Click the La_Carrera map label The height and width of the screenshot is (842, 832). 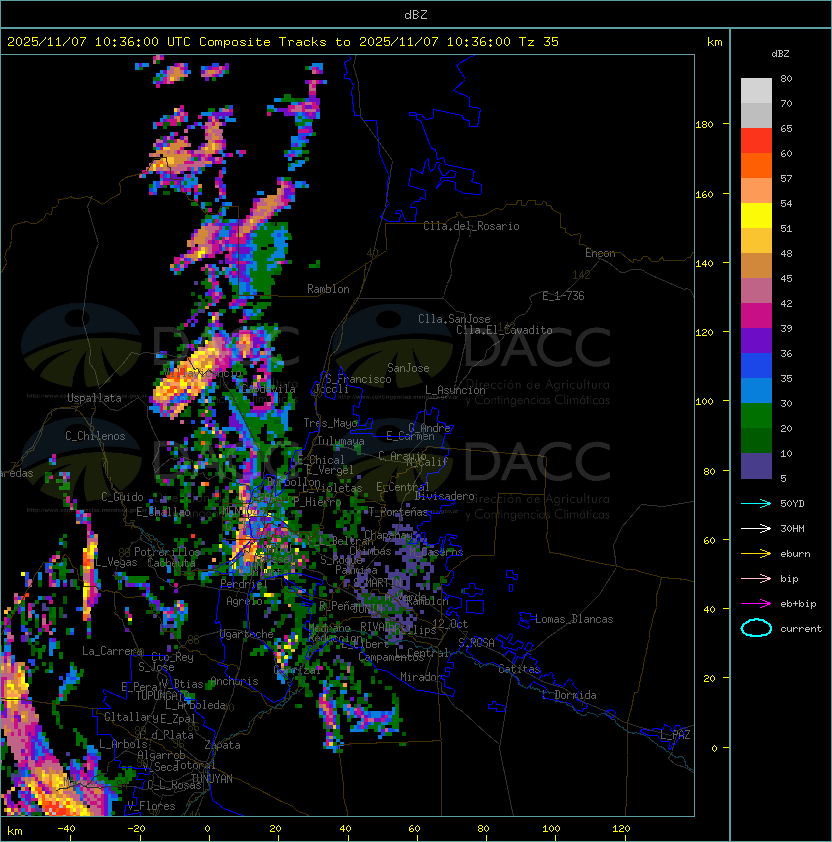click(x=113, y=651)
